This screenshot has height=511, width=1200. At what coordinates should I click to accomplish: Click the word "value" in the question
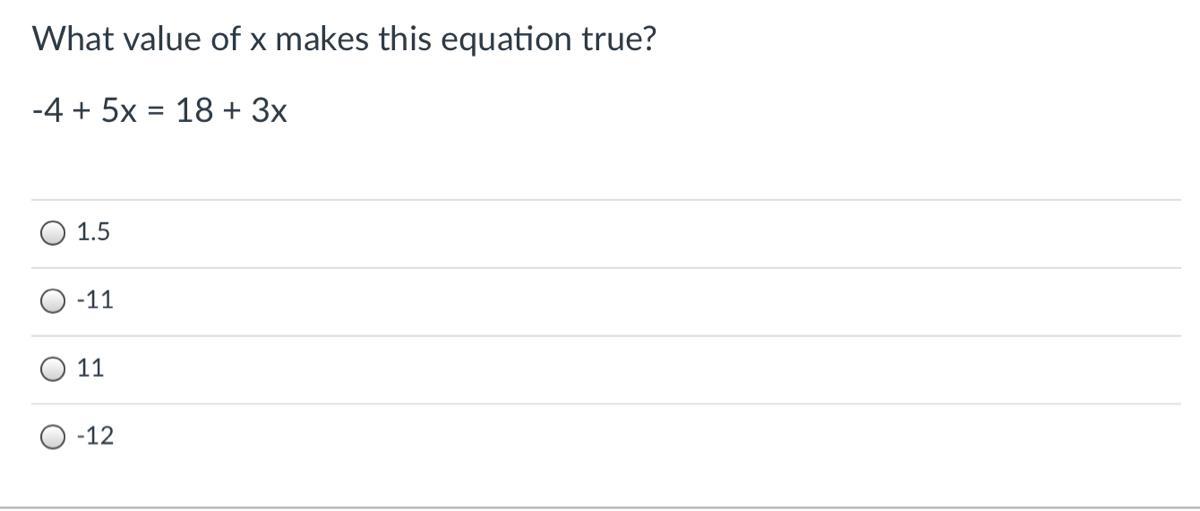(157, 39)
